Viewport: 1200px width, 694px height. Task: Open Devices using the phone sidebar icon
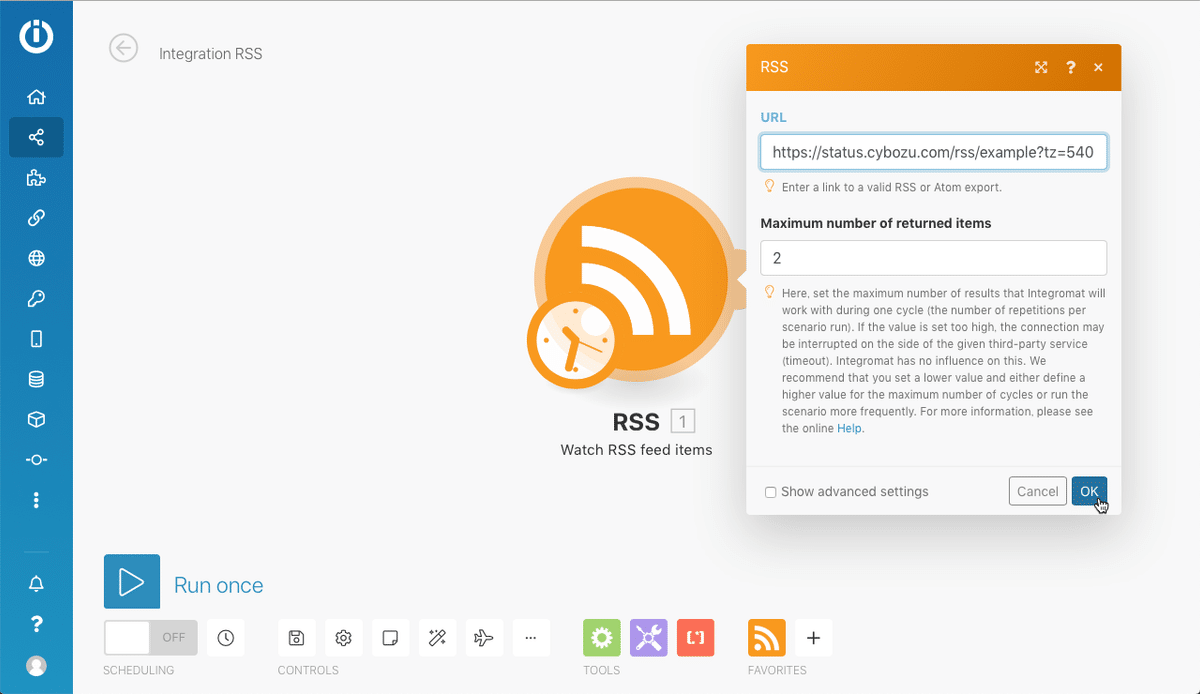click(36, 338)
